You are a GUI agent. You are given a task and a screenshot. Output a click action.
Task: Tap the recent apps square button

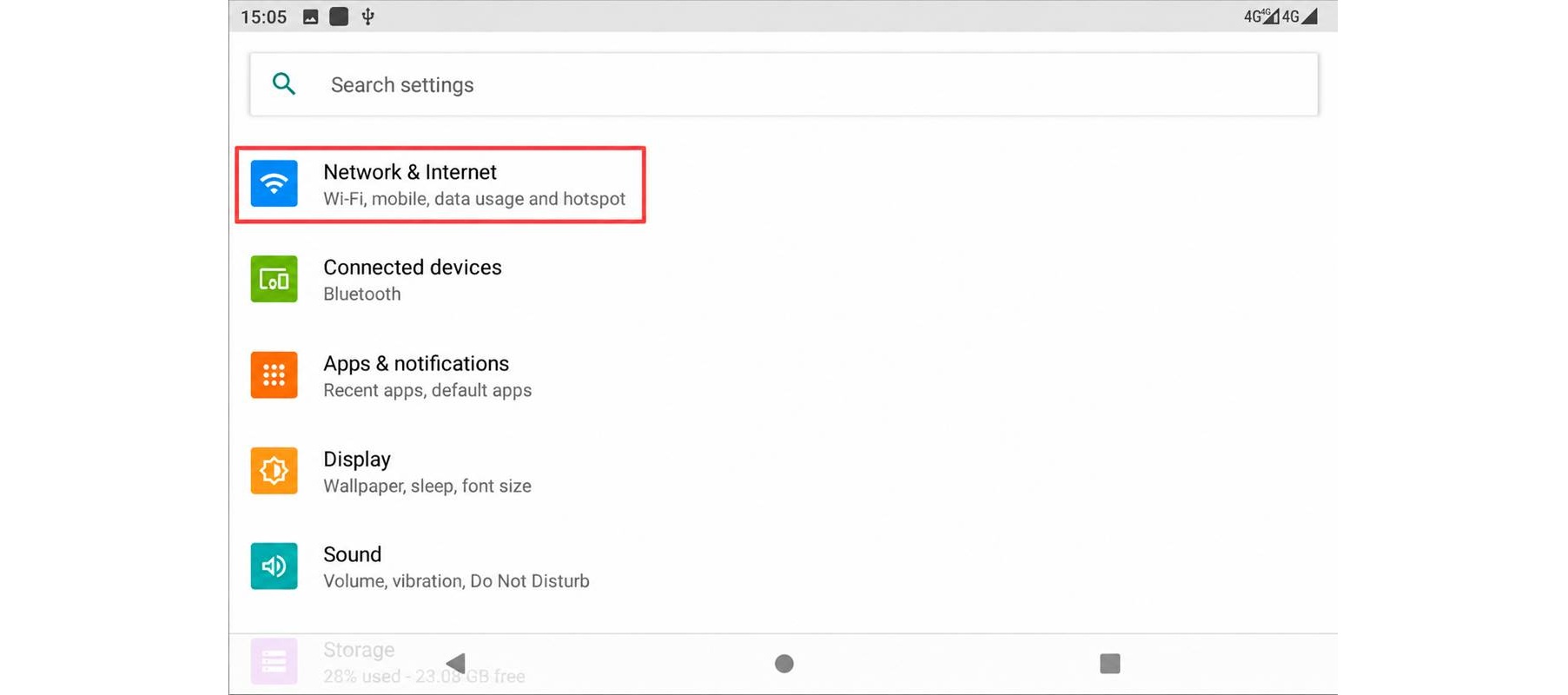click(1109, 664)
